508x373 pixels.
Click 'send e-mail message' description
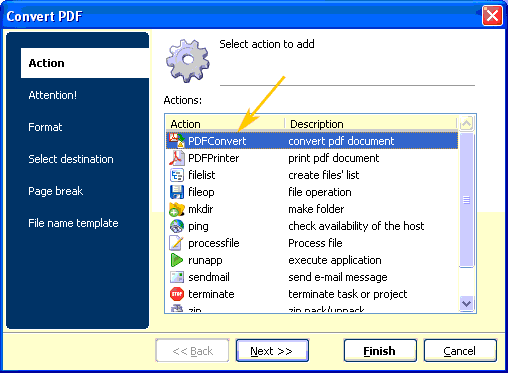[338, 277]
